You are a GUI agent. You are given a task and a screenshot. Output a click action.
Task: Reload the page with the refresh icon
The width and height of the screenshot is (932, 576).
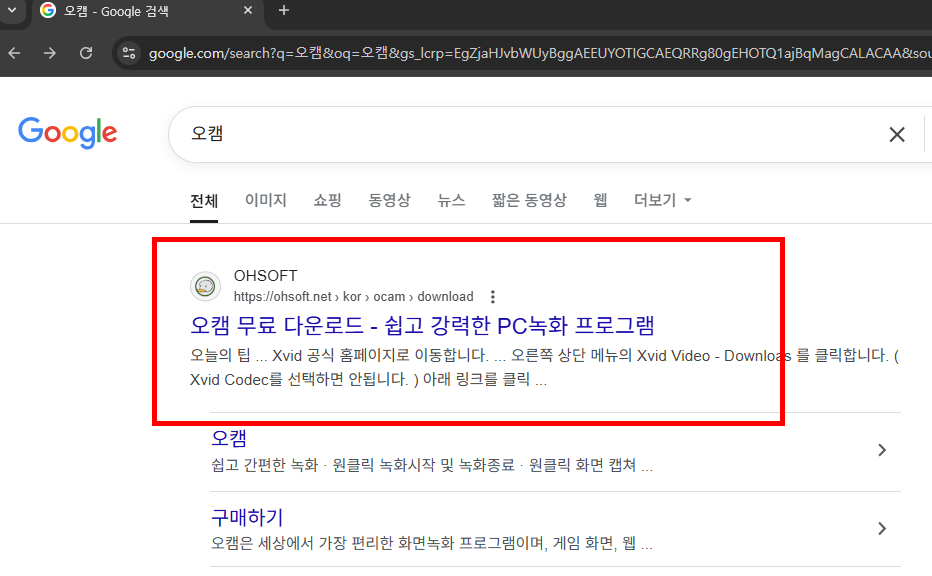[85, 53]
